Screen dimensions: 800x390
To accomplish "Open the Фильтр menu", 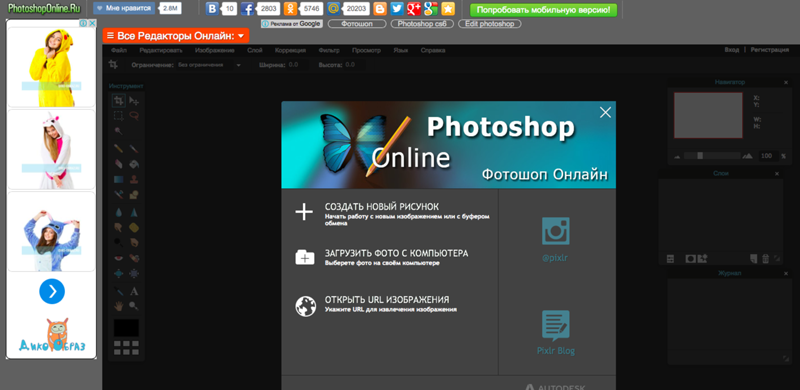I will click(x=329, y=51).
